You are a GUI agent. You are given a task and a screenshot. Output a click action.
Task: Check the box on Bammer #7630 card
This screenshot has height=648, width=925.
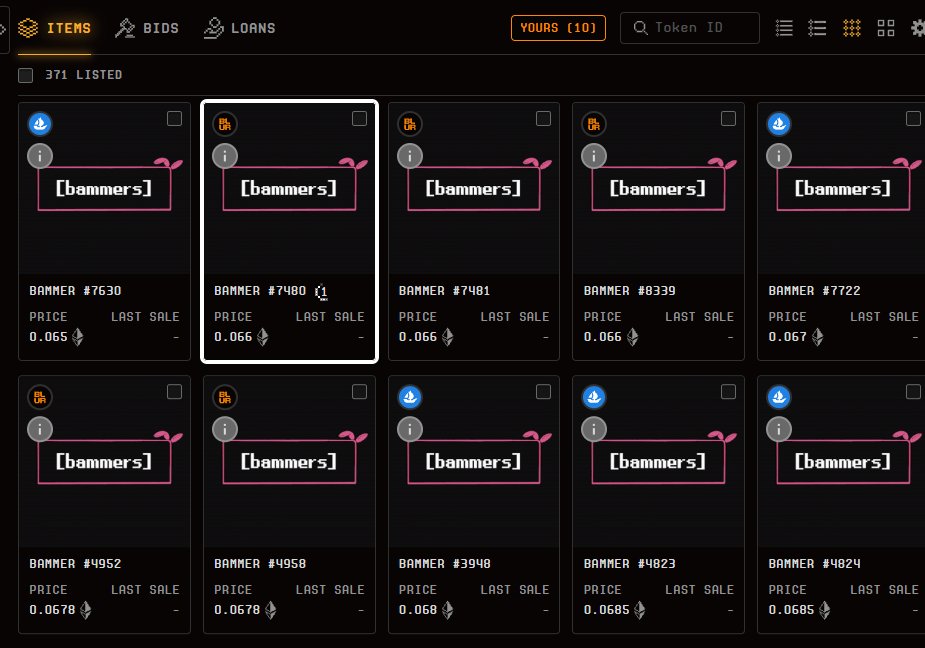point(174,119)
